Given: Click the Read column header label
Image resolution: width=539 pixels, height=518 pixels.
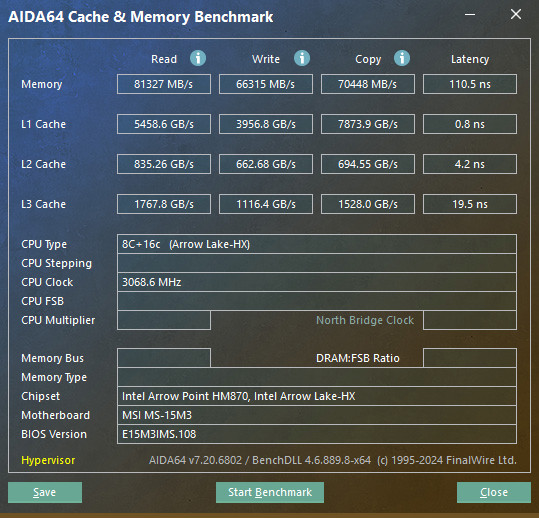Looking at the screenshot, I should click(164, 59).
